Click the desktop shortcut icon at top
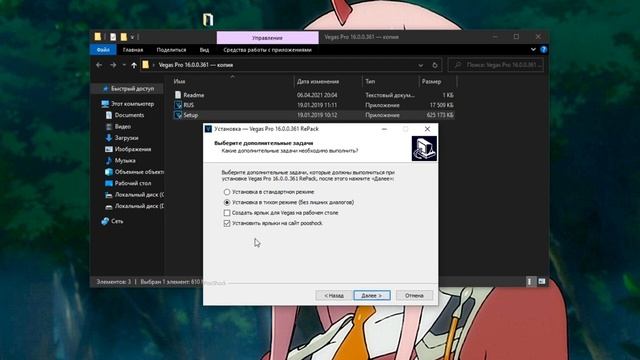 click(x=208, y=20)
